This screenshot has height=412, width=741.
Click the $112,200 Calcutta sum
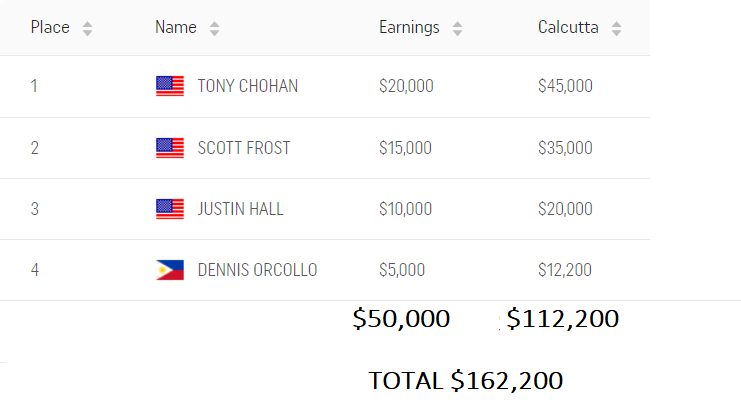562,319
